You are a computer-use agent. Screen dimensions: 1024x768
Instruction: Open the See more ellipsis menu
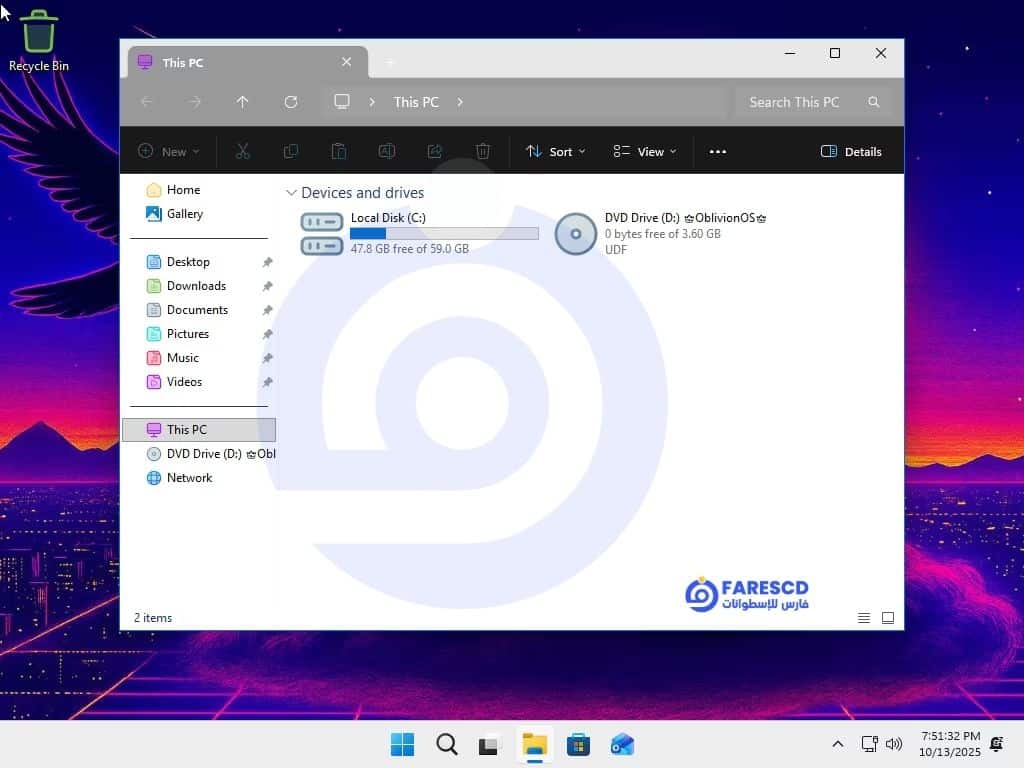(x=717, y=152)
